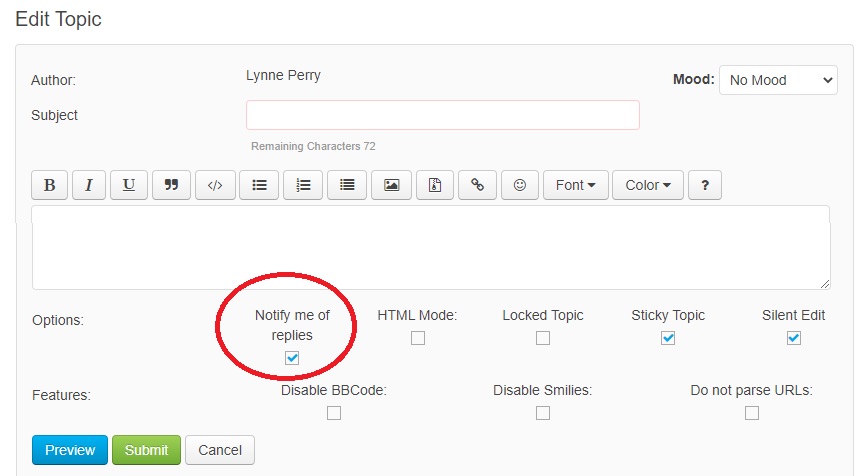Enable the Locked Topic checkbox
The image size is (861, 476).
[x=543, y=338]
